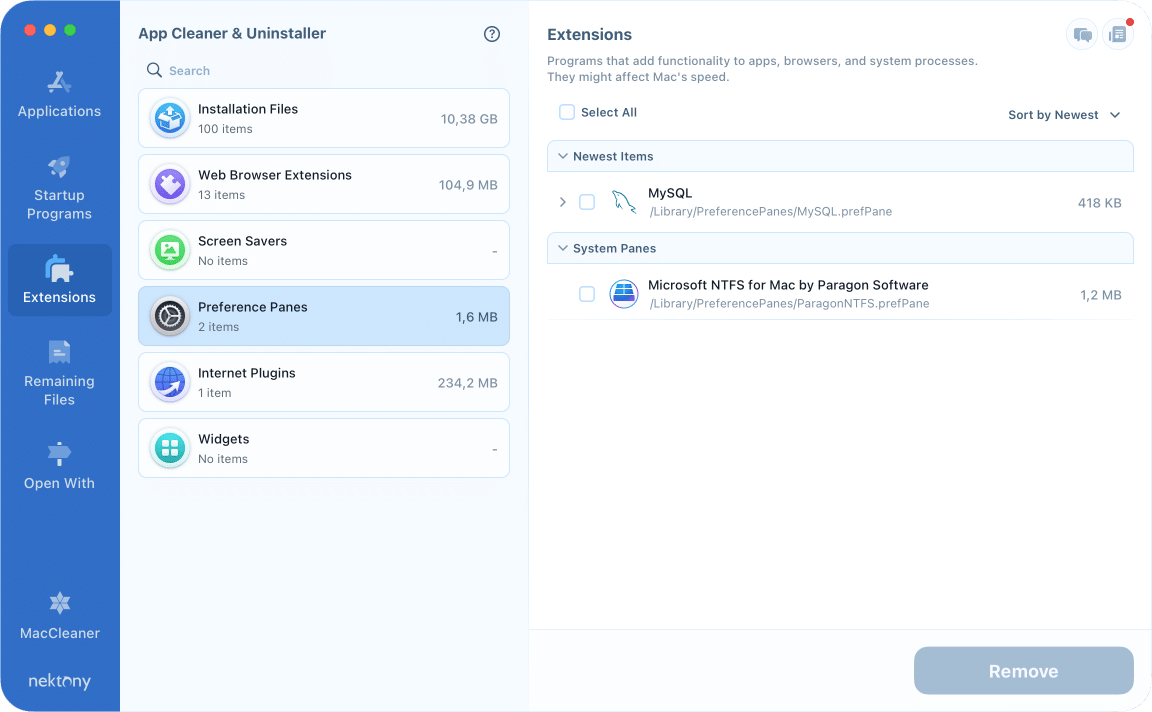Click the Screen Savers icon
This screenshot has height=712, width=1152.
(x=170, y=251)
